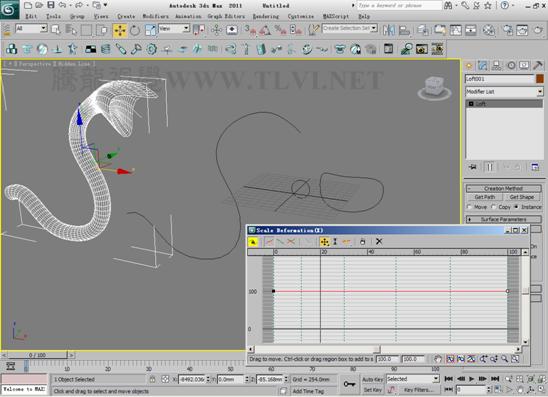Open the Utilities hammer tab
Image resolution: width=548 pixels, height=397 pixels.
[x=538, y=65]
